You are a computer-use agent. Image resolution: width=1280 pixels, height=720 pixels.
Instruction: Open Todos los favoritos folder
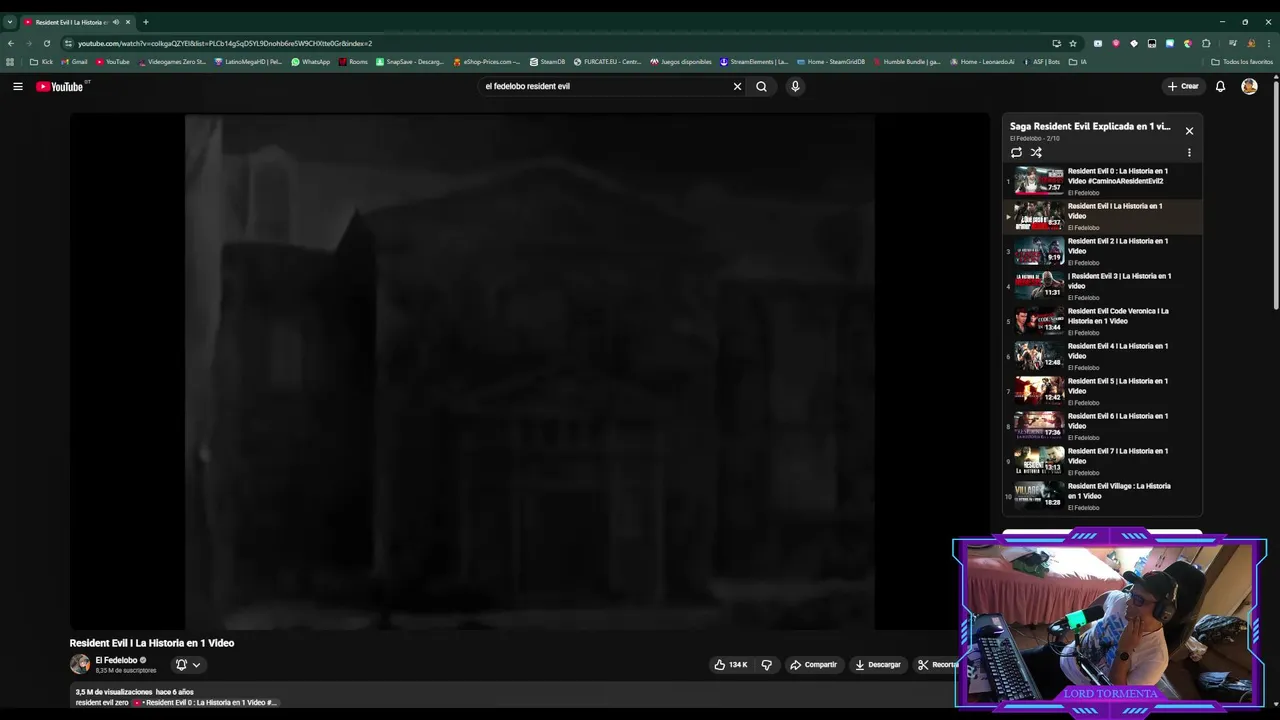tap(1242, 62)
